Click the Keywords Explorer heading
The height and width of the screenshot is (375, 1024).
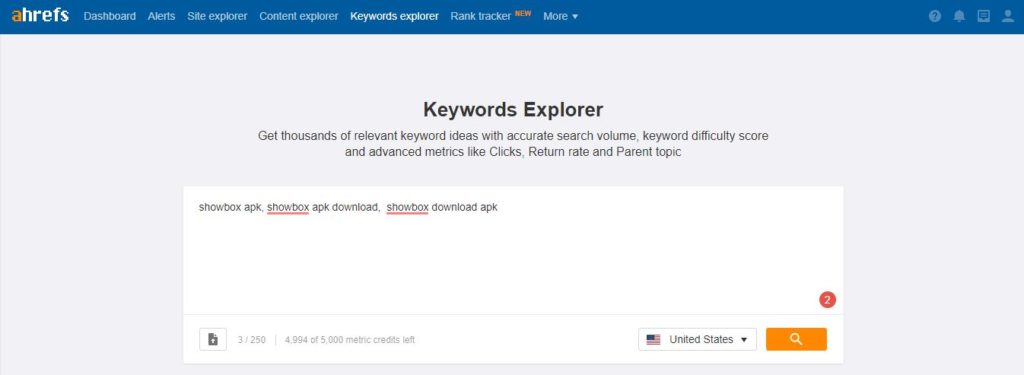click(513, 109)
